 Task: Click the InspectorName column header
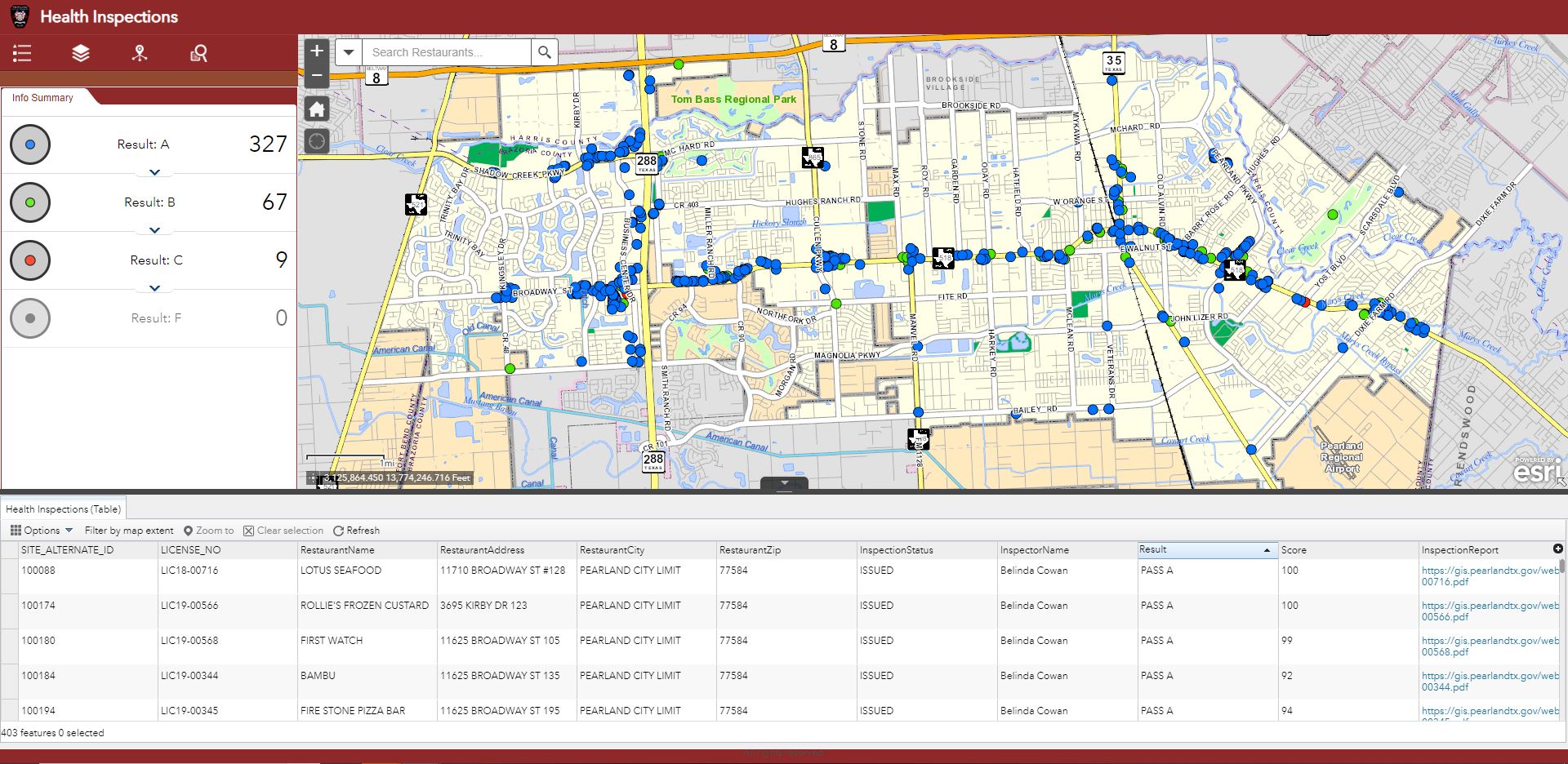point(1067,550)
